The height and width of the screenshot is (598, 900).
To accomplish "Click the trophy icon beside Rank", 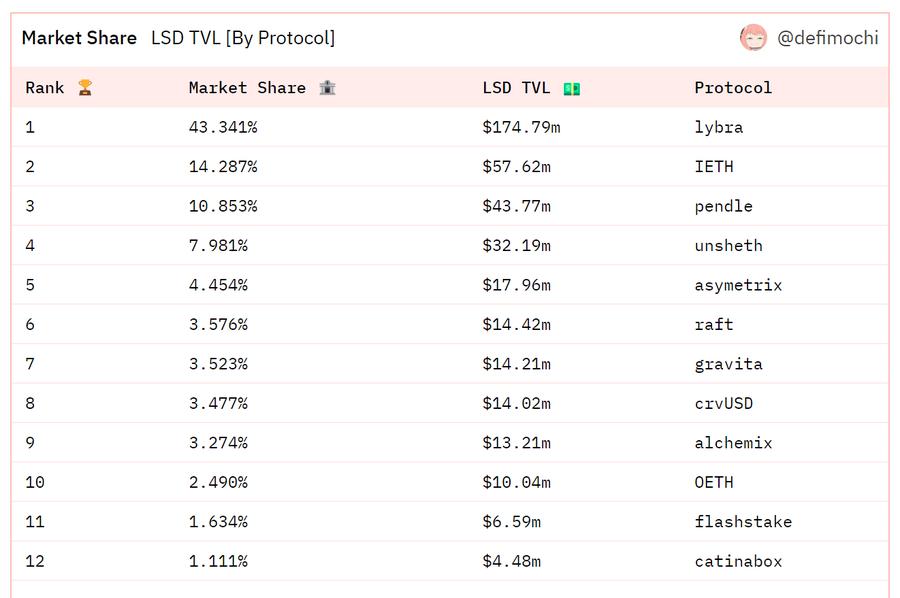I will pos(85,88).
